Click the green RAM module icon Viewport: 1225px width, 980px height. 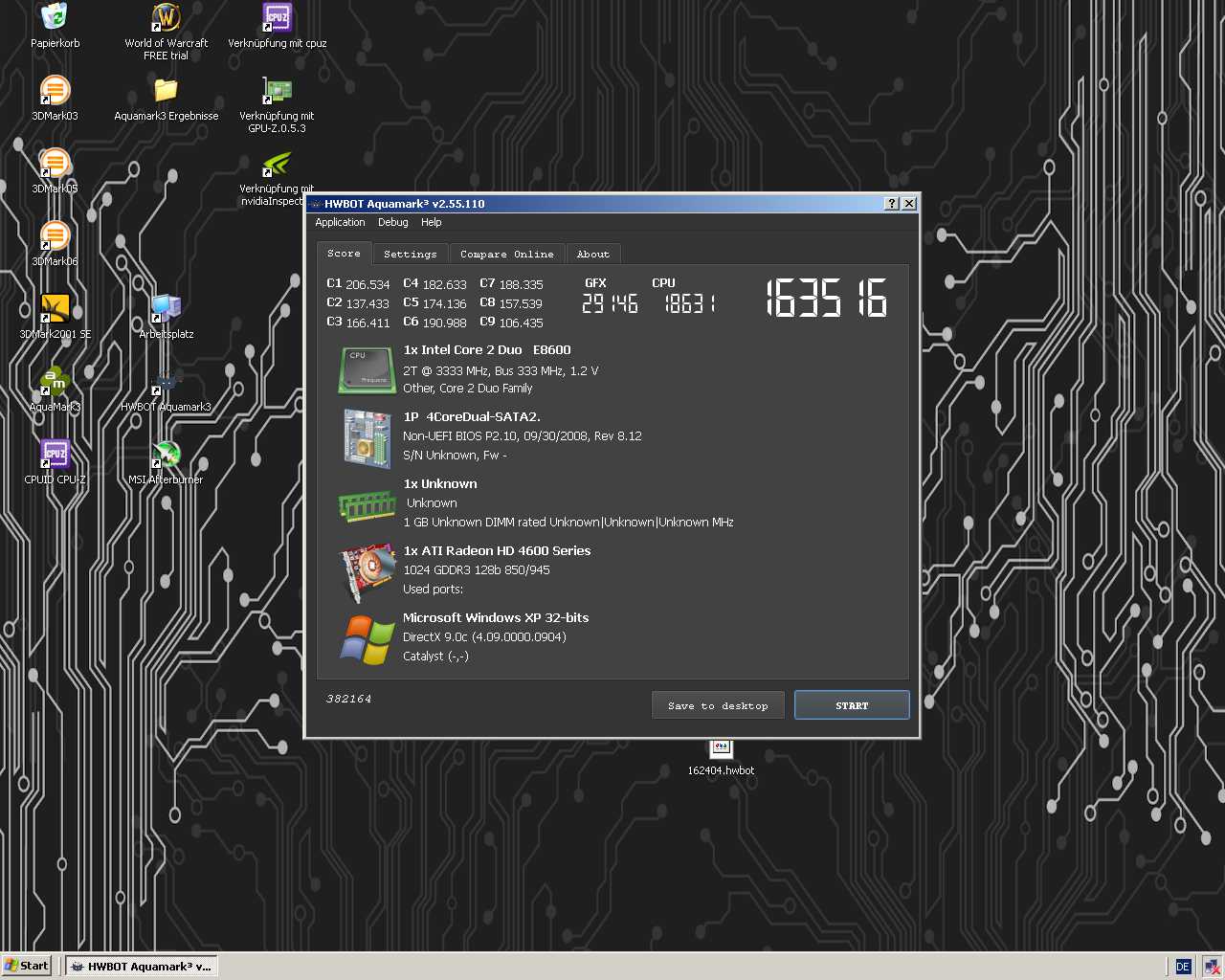point(367,505)
